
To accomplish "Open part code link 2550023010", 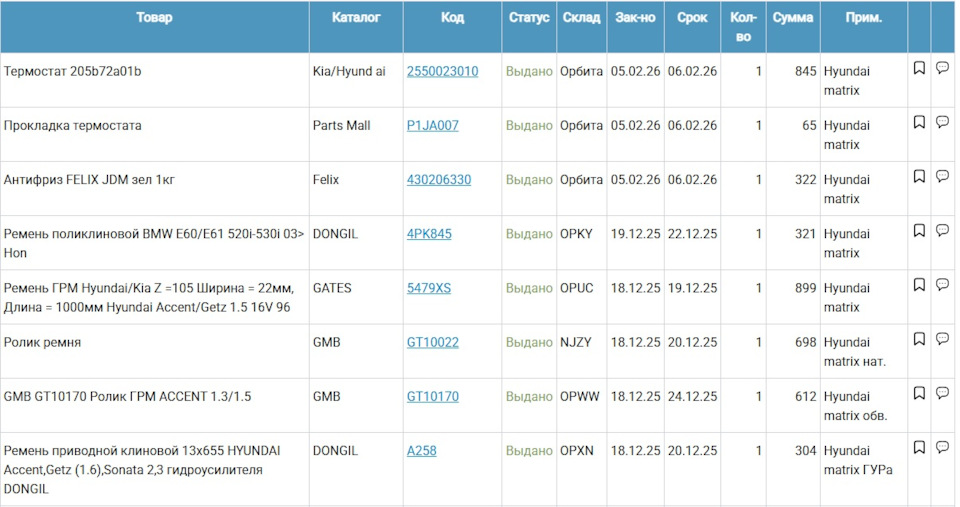I will pyautogui.click(x=442, y=71).
